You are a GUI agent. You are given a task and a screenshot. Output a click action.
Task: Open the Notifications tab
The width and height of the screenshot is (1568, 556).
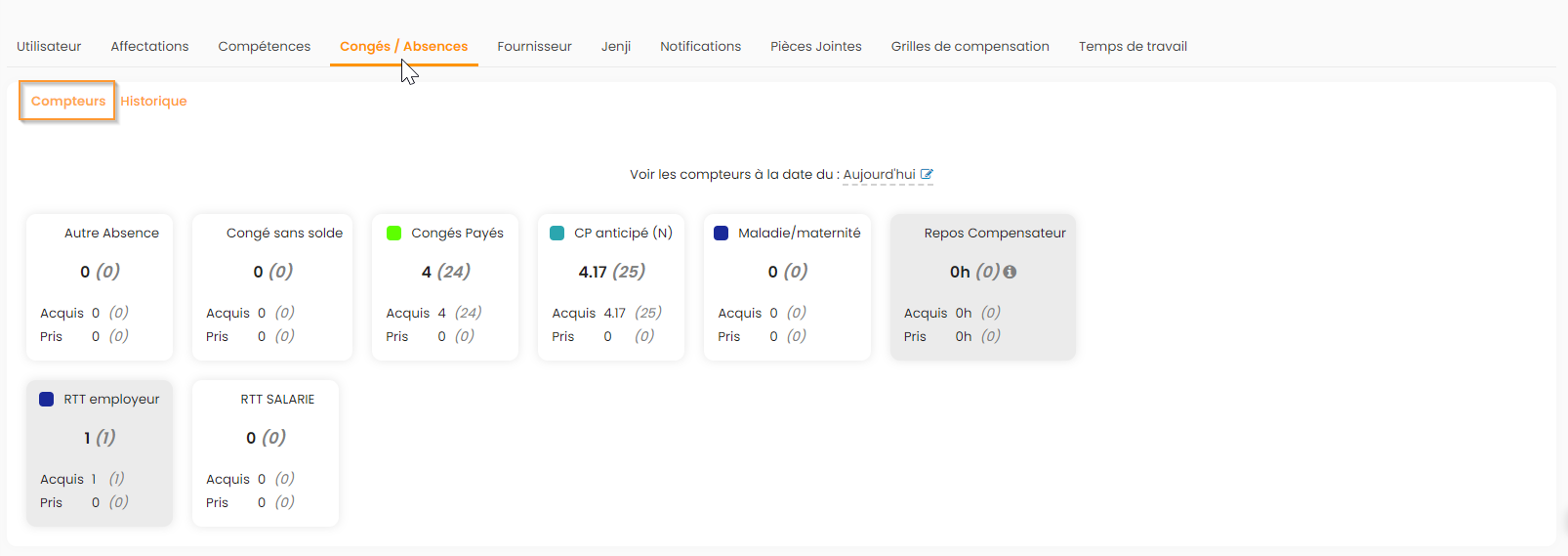(700, 46)
